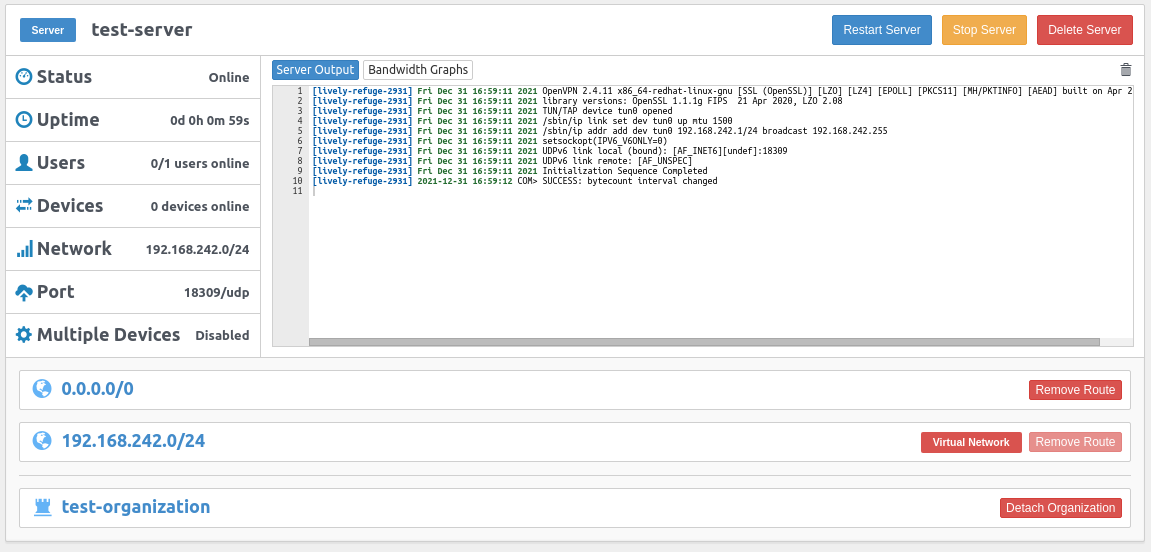Select the Server Output tab

(x=315, y=70)
